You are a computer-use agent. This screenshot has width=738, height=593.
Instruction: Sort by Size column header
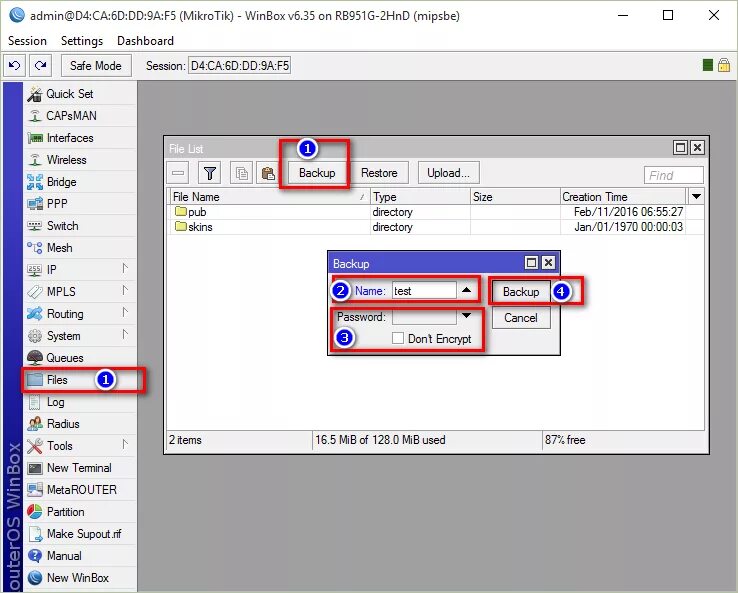tap(515, 196)
